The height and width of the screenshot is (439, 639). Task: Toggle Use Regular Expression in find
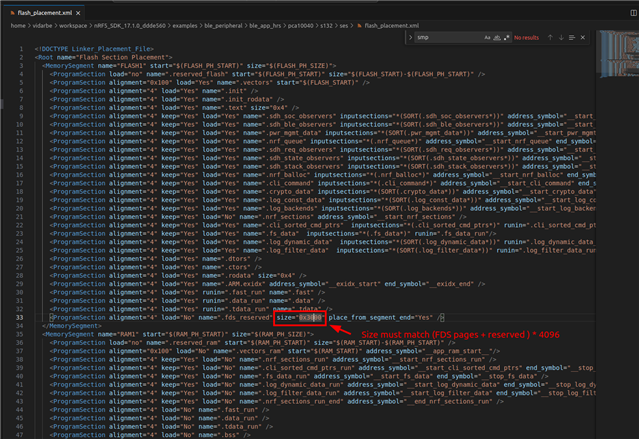coord(506,36)
